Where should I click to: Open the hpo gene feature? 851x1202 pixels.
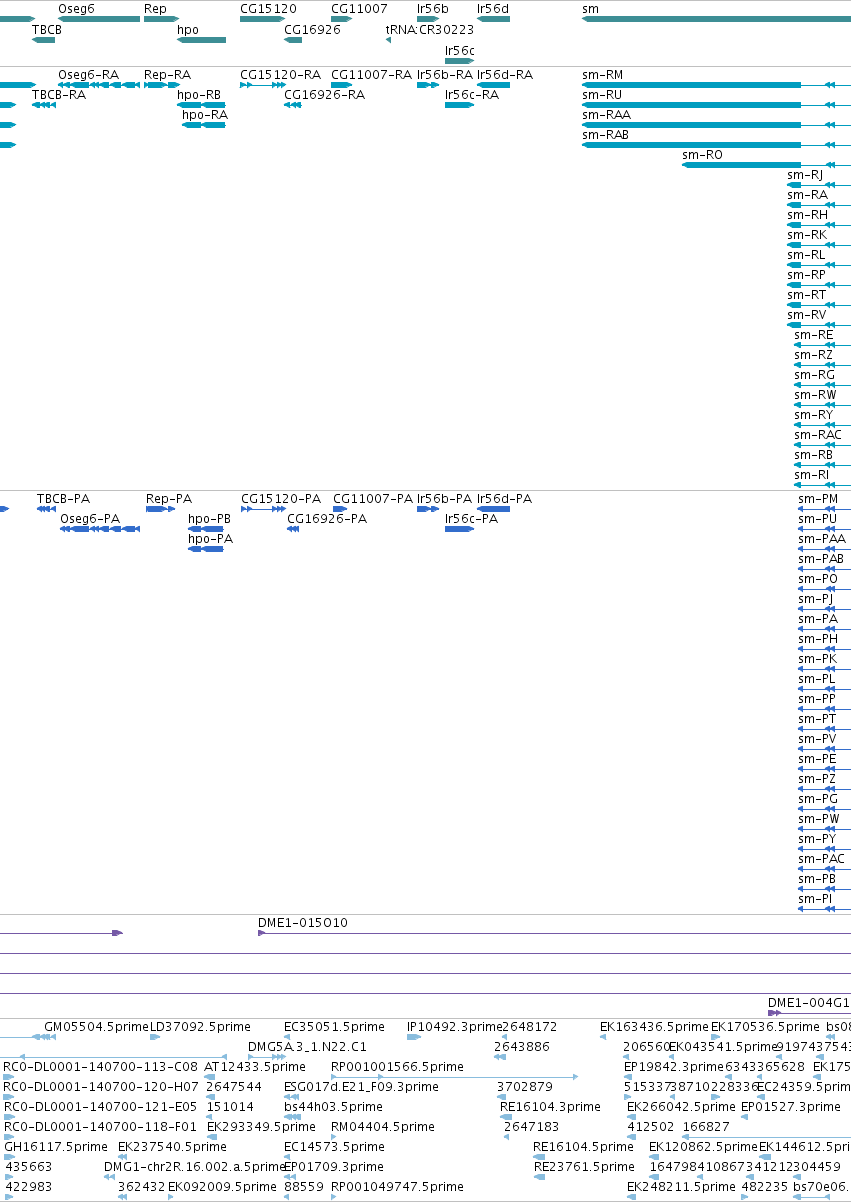[x=202, y=40]
